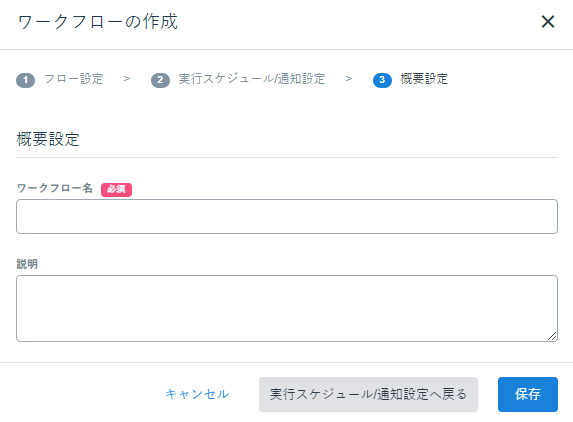Click the ワークフローの作成 dialog title

coord(98,22)
